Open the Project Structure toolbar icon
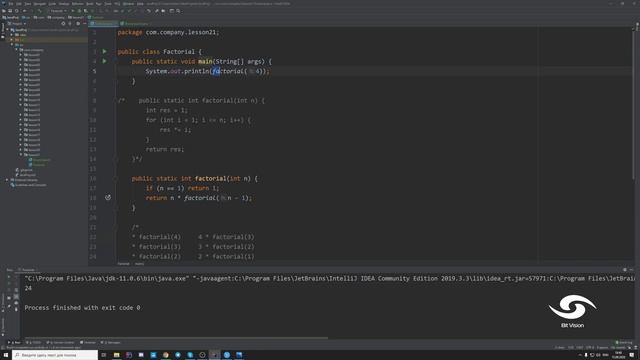The height and width of the screenshot is (360, 640). (x=164, y=11)
